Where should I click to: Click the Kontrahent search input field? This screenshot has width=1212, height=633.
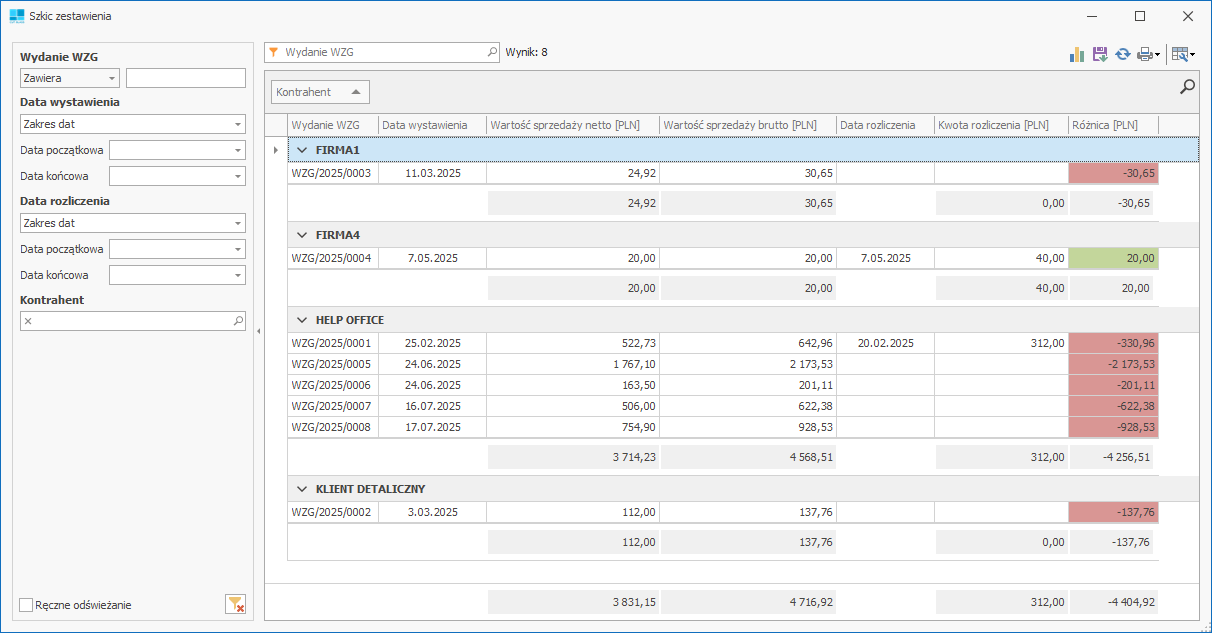point(132,321)
